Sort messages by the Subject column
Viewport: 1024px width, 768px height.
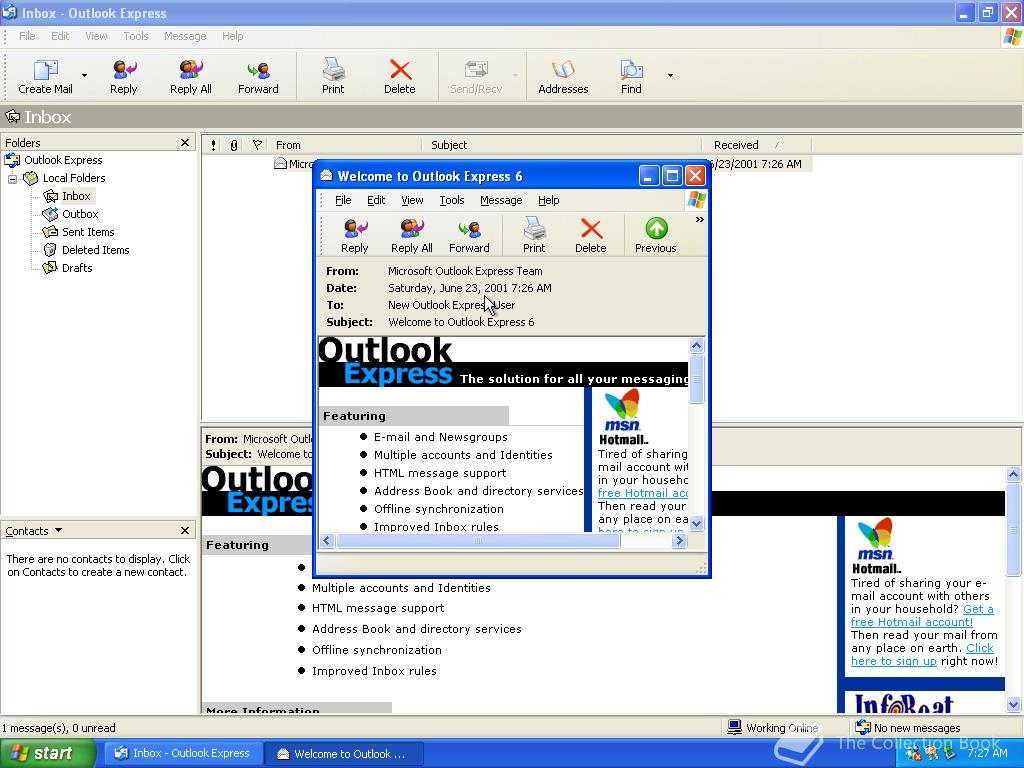coord(562,145)
